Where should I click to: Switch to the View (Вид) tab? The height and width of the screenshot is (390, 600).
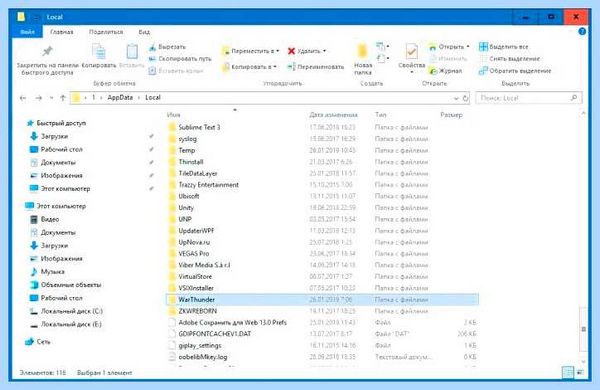(144, 32)
